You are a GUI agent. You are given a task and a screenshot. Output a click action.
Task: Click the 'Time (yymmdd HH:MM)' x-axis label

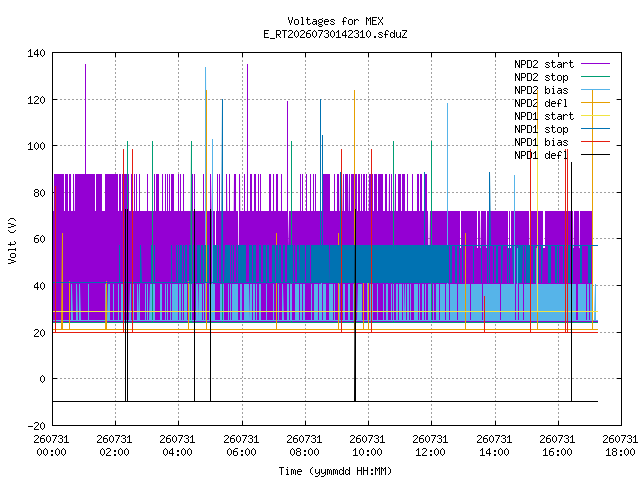(x=335, y=471)
